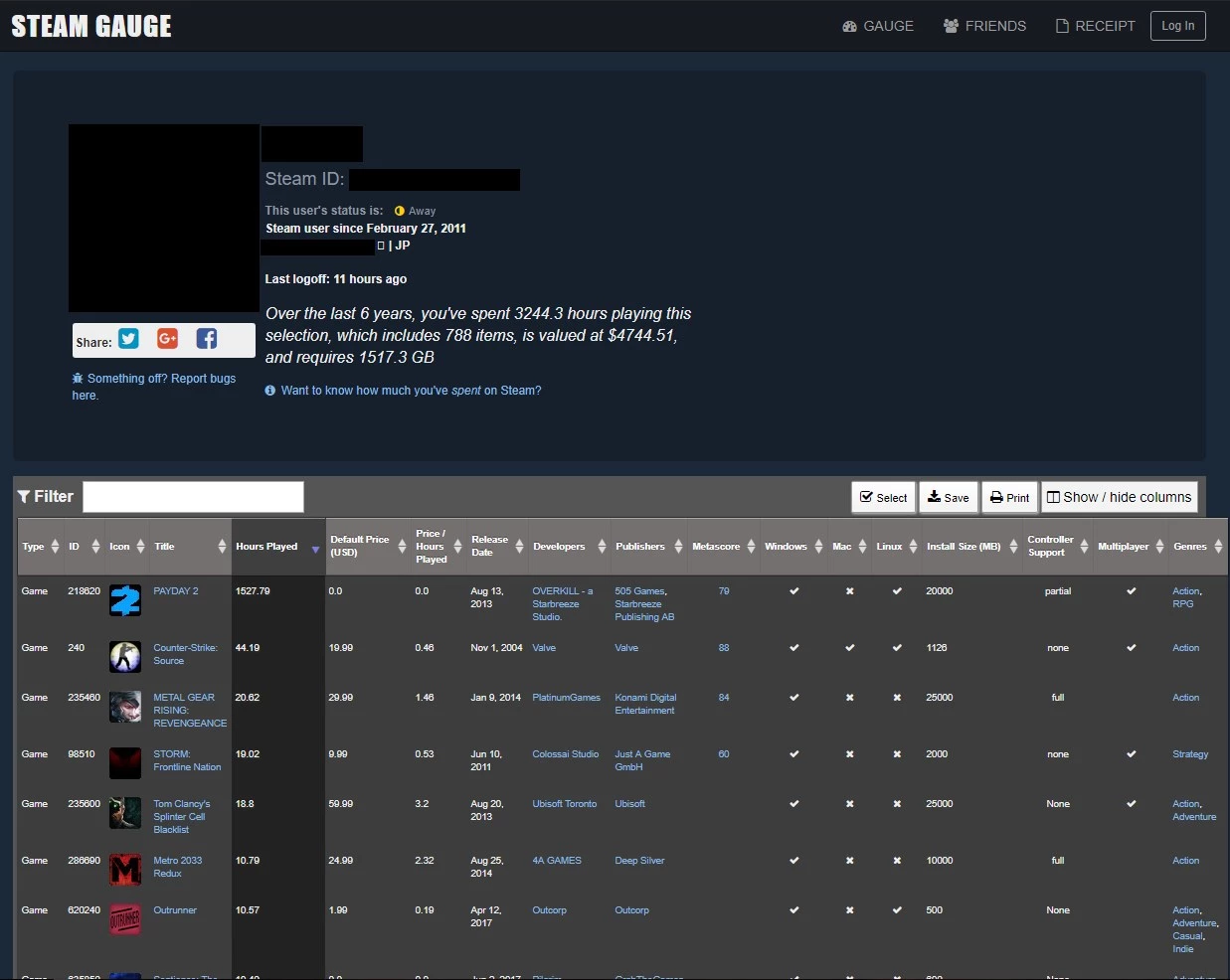Open the 4A GAMES developer link

(x=557, y=861)
